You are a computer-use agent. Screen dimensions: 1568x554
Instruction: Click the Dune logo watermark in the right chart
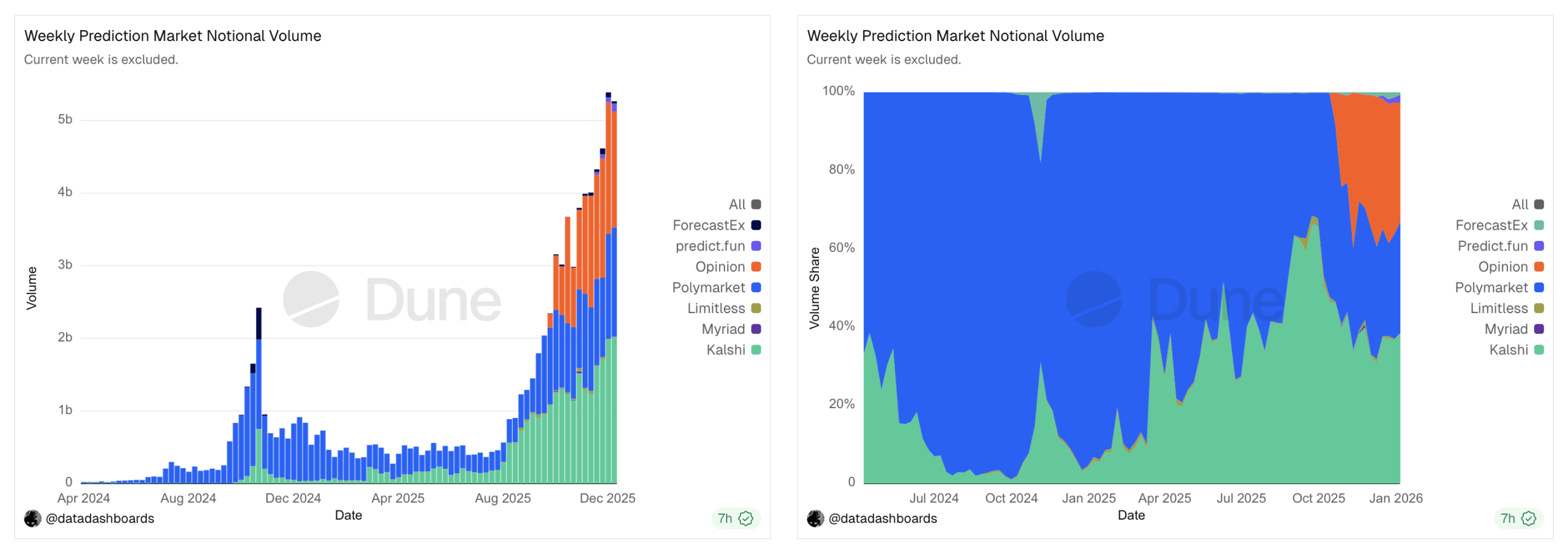point(1094,299)
